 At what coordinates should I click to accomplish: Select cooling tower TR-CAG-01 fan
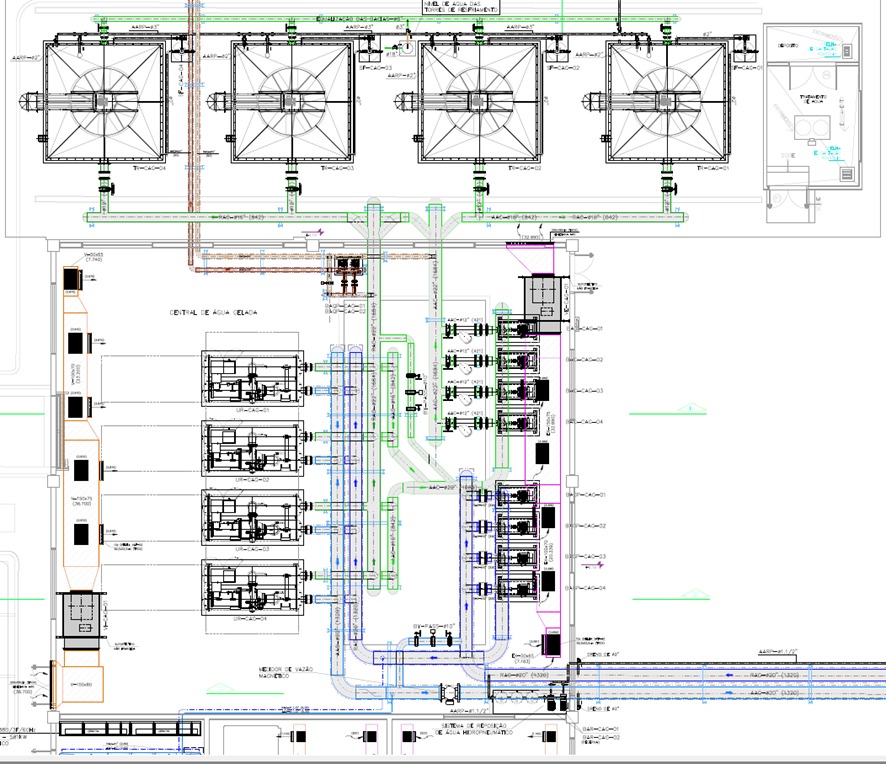pyautogui.click(x=665, y=100)
